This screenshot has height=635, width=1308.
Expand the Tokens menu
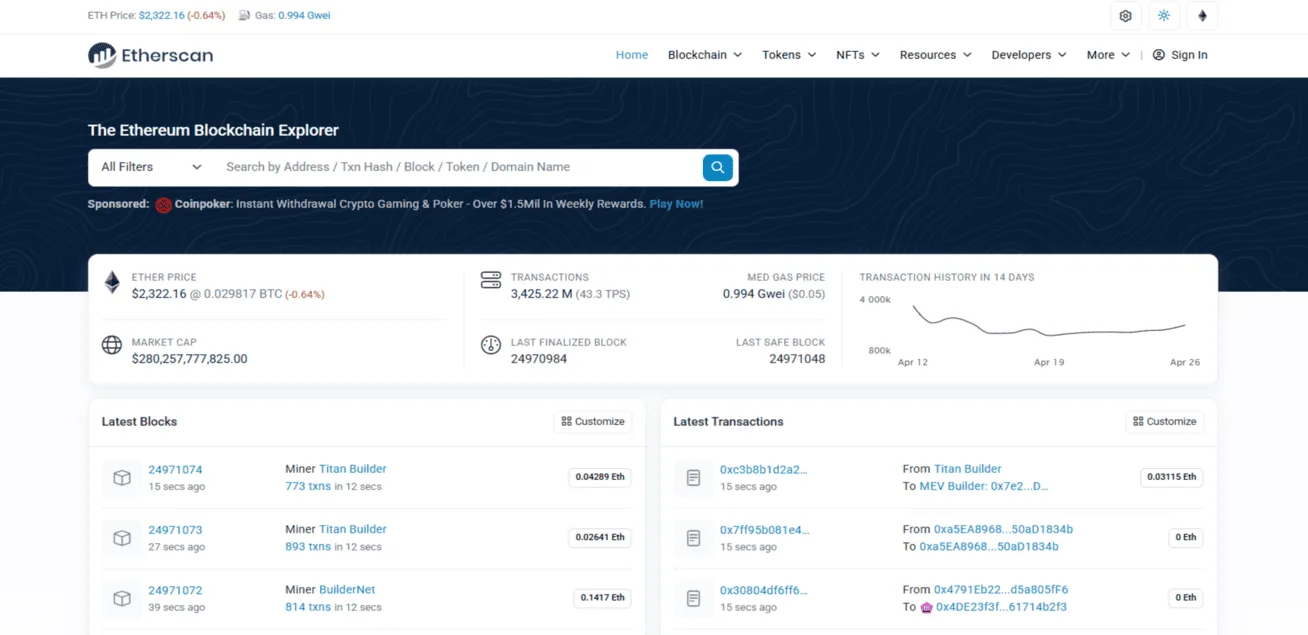789,55
